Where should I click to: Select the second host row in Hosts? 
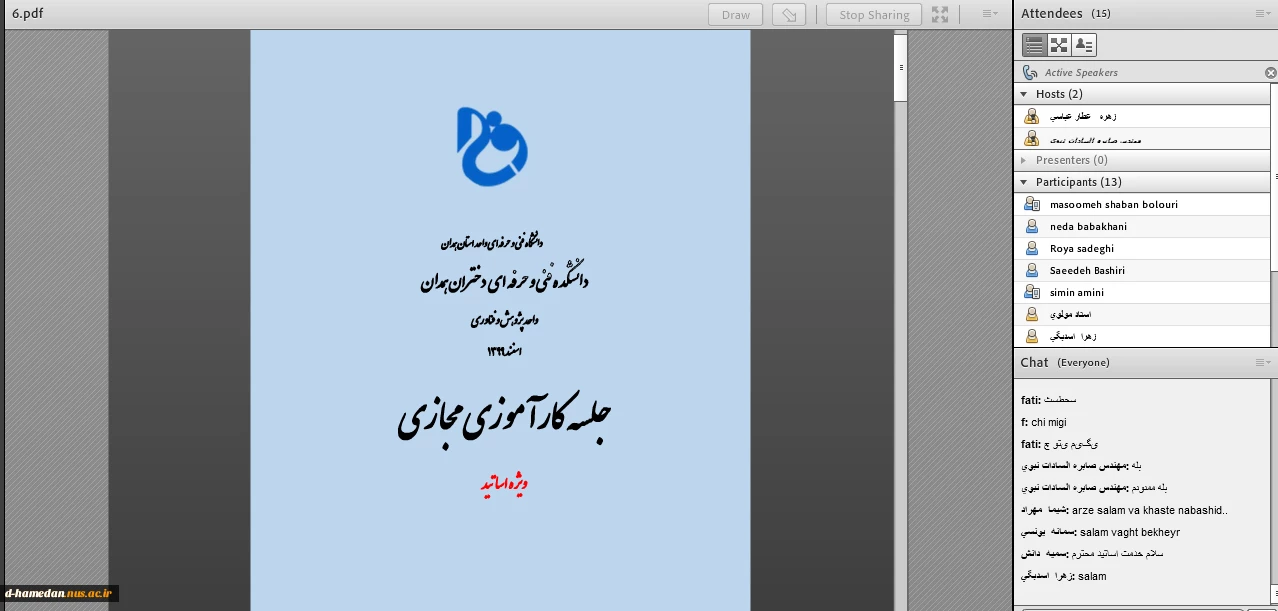coord(1141,138)
